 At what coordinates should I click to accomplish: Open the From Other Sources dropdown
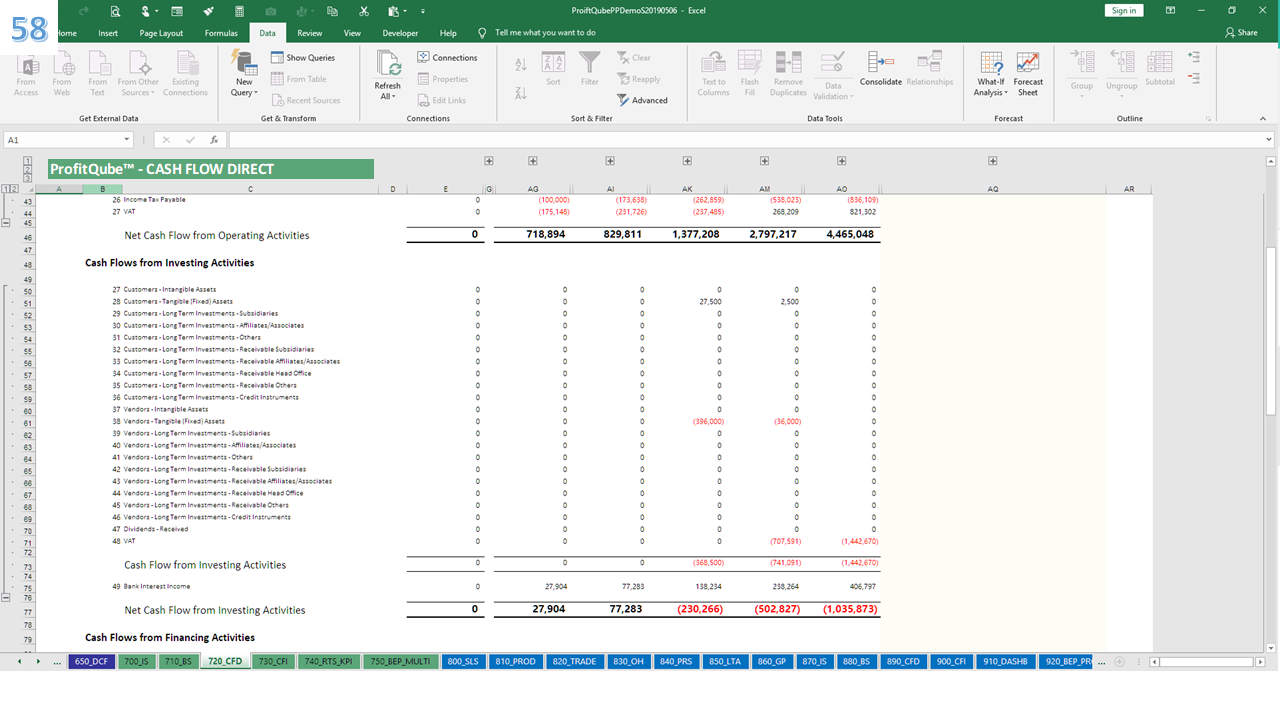coord(138,75)
